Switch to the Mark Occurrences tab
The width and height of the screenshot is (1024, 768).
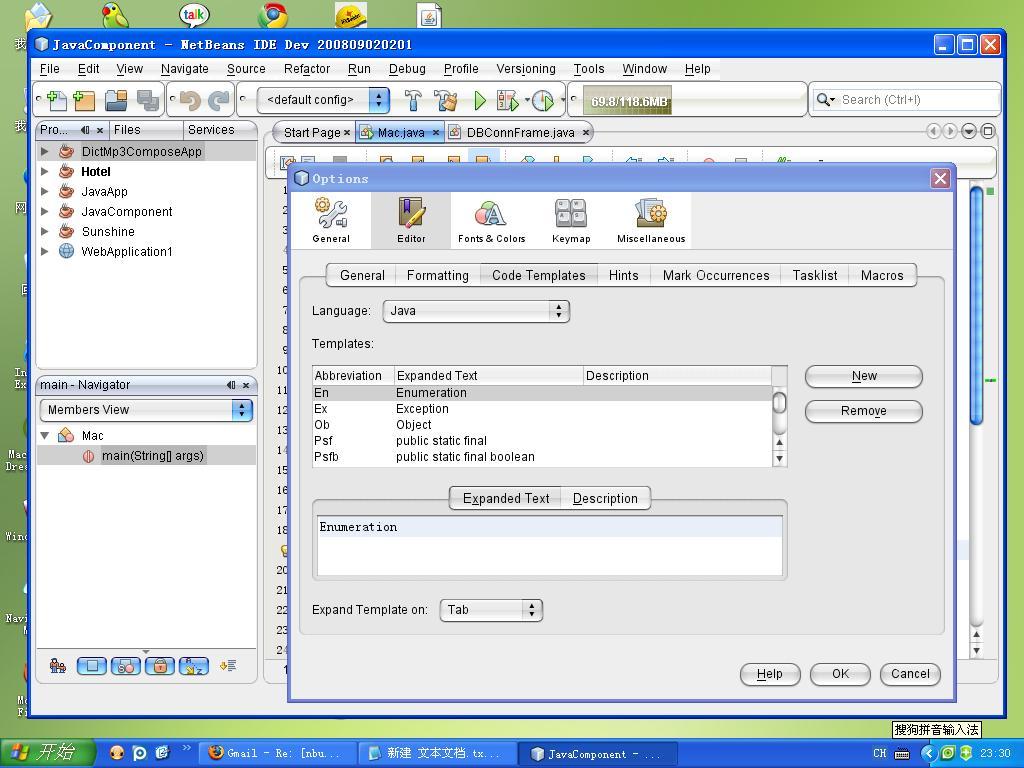point(715,275)
